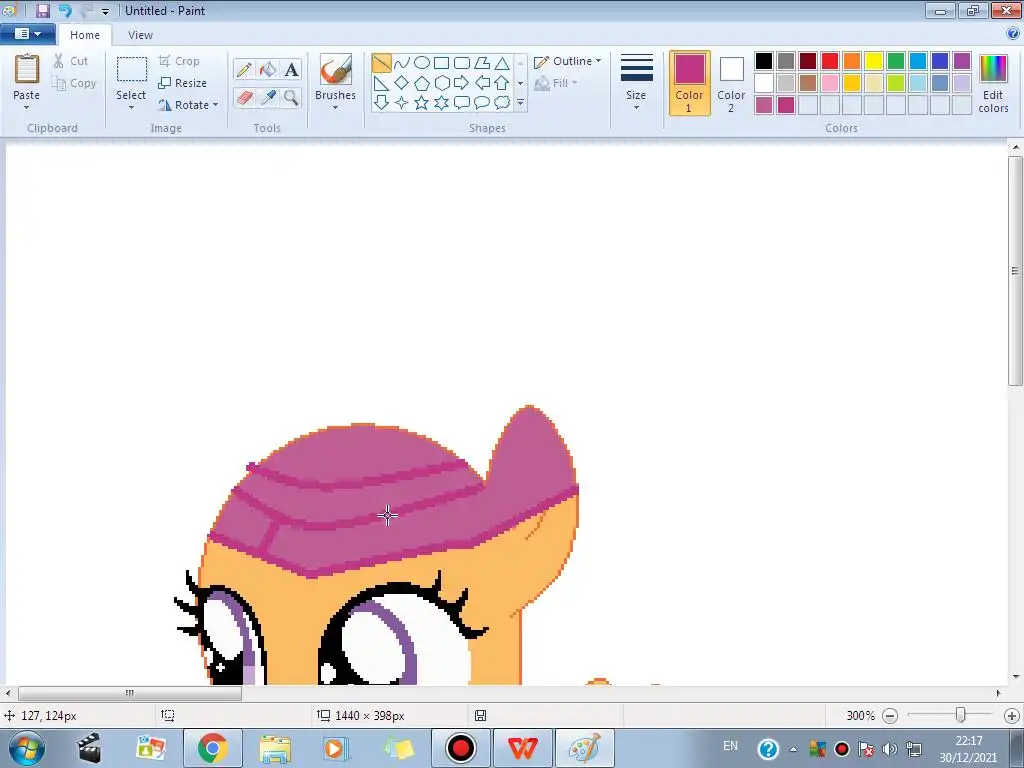This screenshot has height=768, width=1024.
Task: Pick the yellow color swatch
Action: pos(874,61)
